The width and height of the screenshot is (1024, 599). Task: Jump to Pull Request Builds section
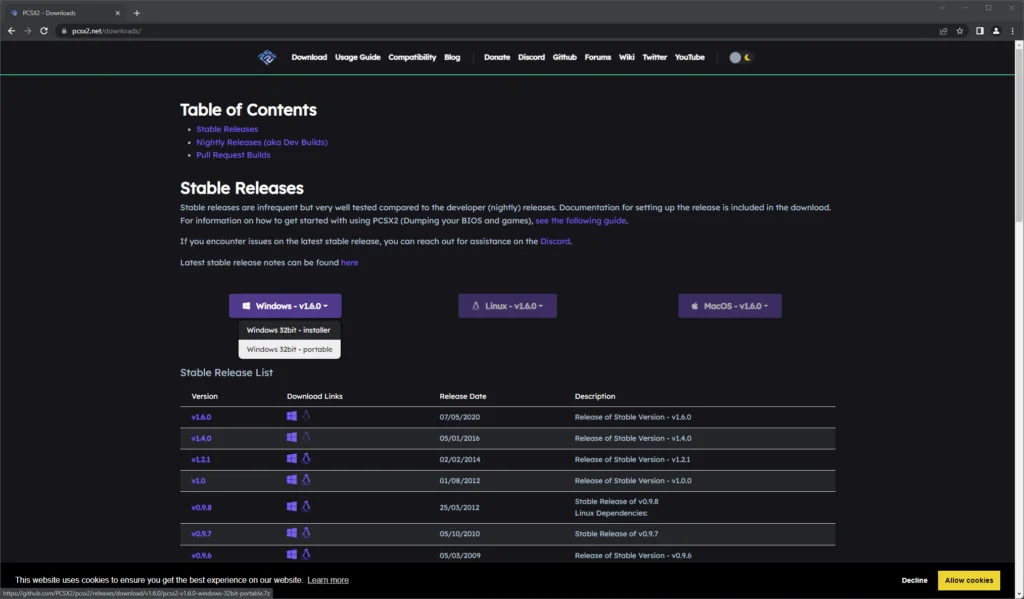click(x=233, y=155)
